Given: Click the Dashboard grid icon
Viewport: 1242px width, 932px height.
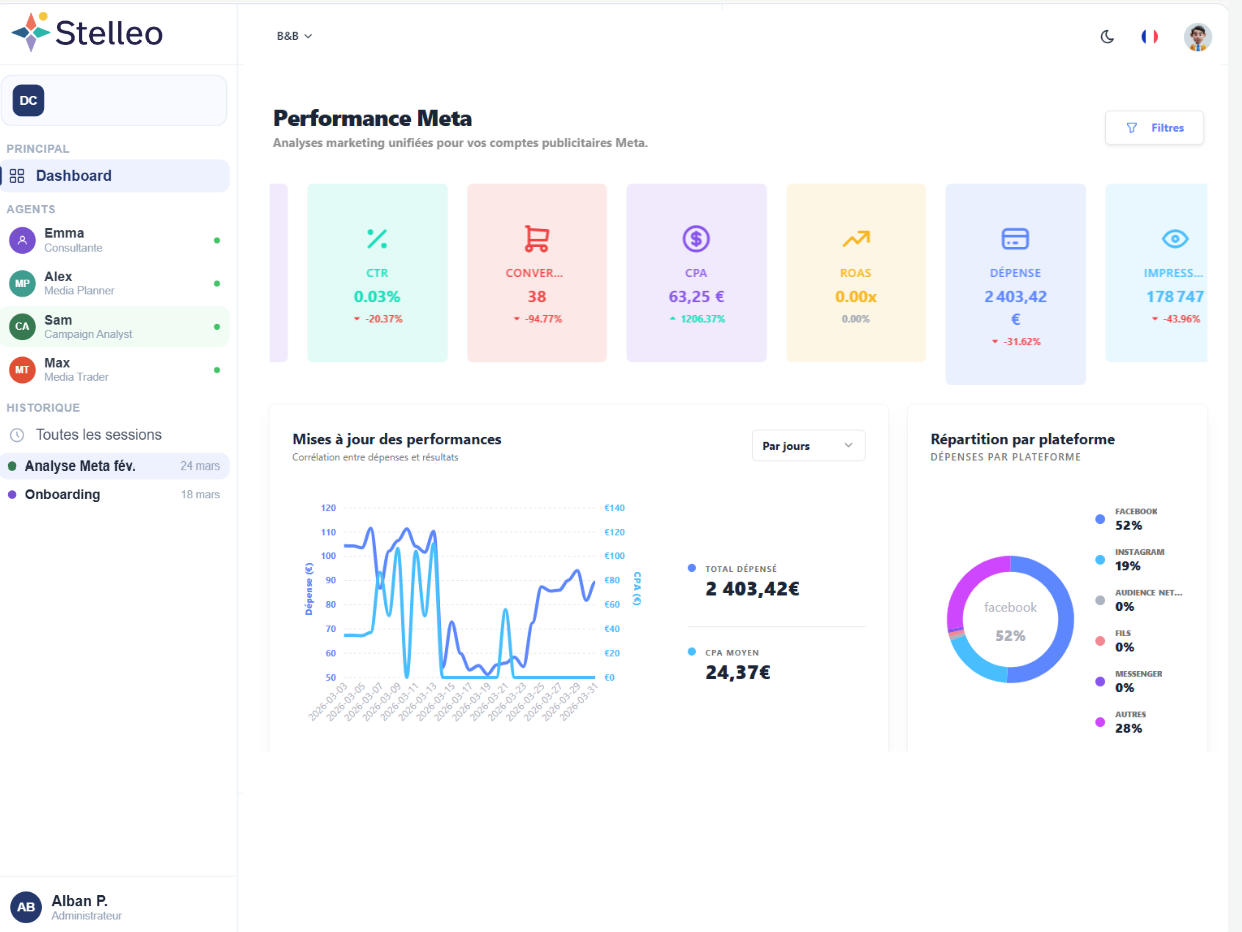Looking at the screenshot, I should (17, 176).
